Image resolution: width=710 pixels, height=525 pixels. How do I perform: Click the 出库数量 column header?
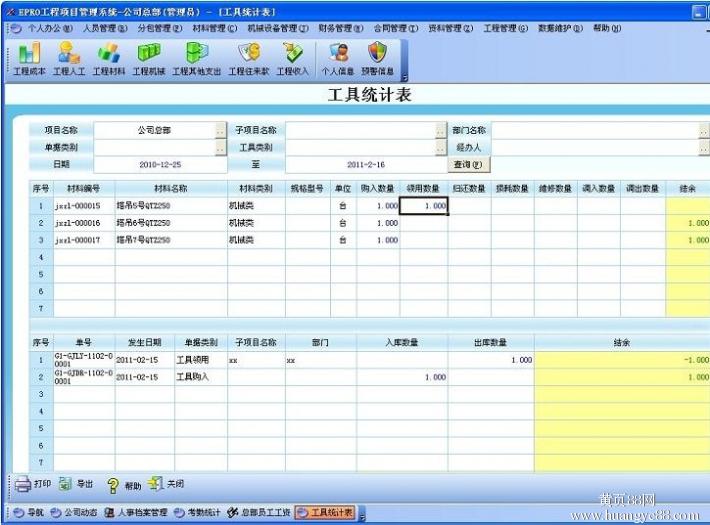[x=491, y=343]
